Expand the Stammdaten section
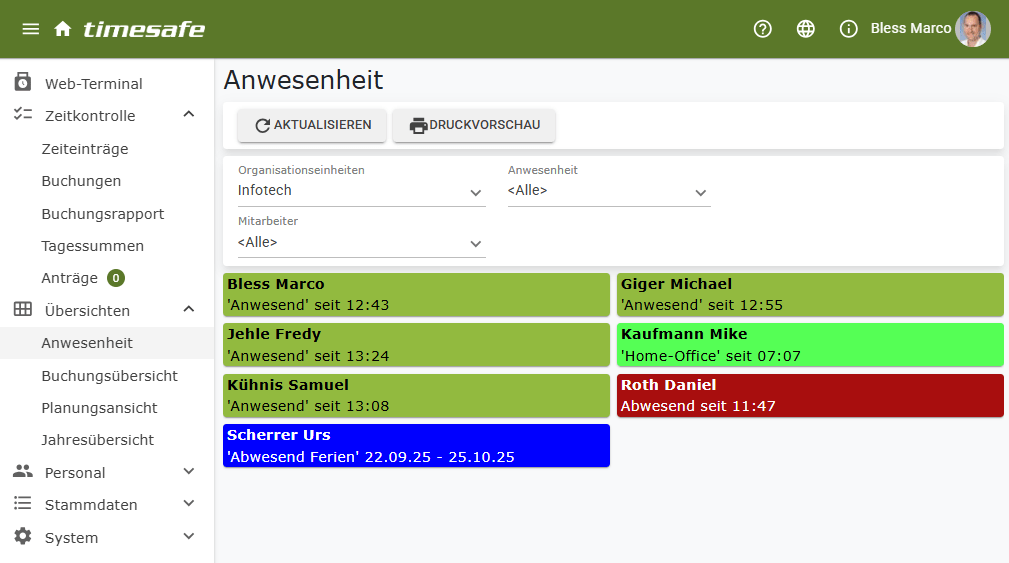 click(x=189, y=504)
